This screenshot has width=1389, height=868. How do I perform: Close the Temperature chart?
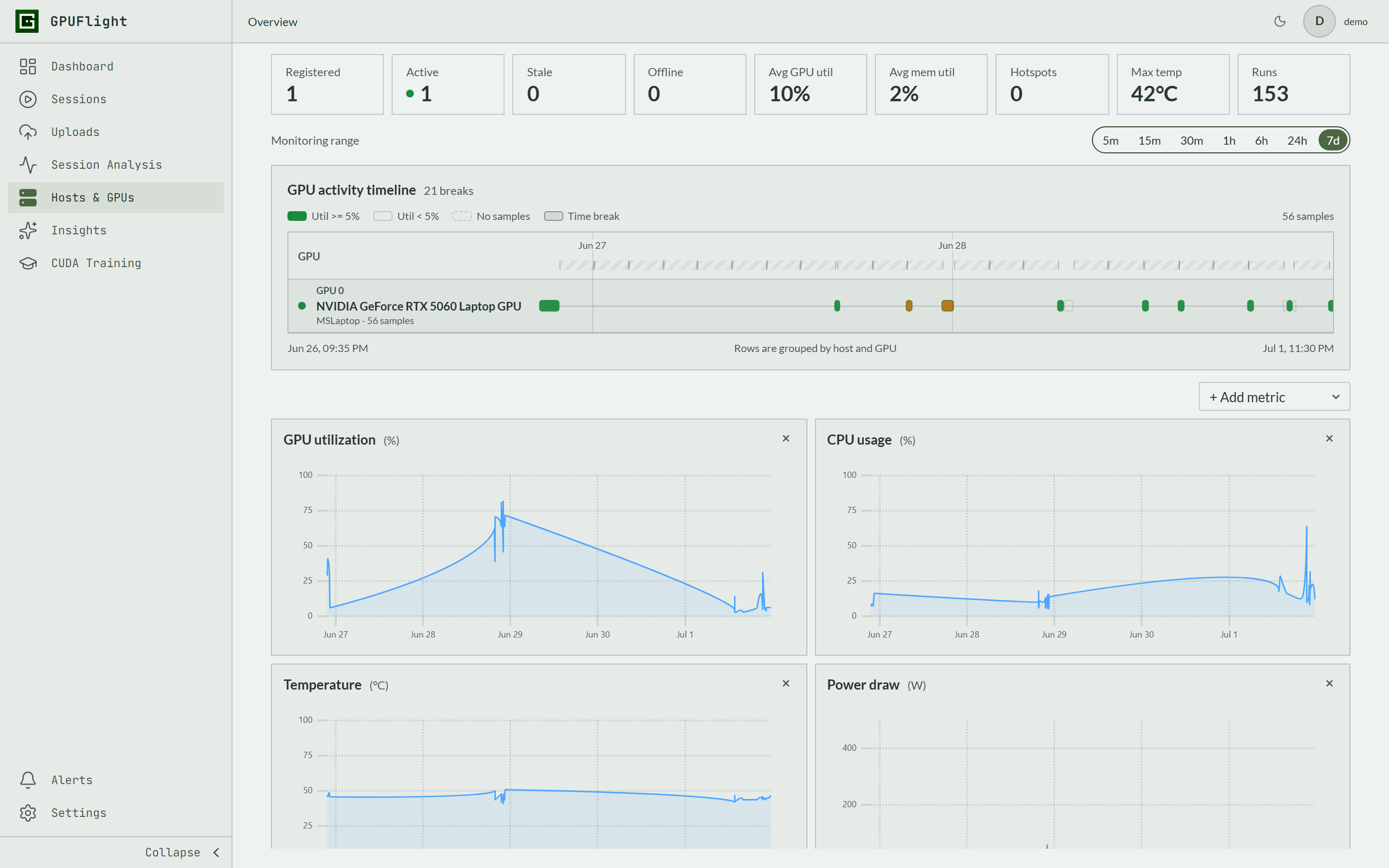786,683
